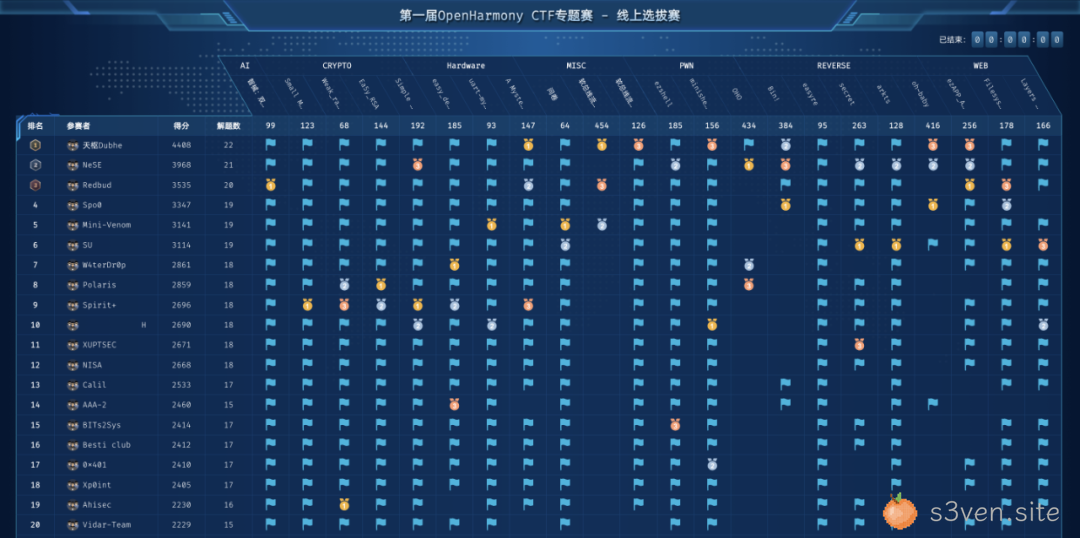Open the OHO challenge header
This screenshot has width=1080, height=538.
(x=736, y=92)
